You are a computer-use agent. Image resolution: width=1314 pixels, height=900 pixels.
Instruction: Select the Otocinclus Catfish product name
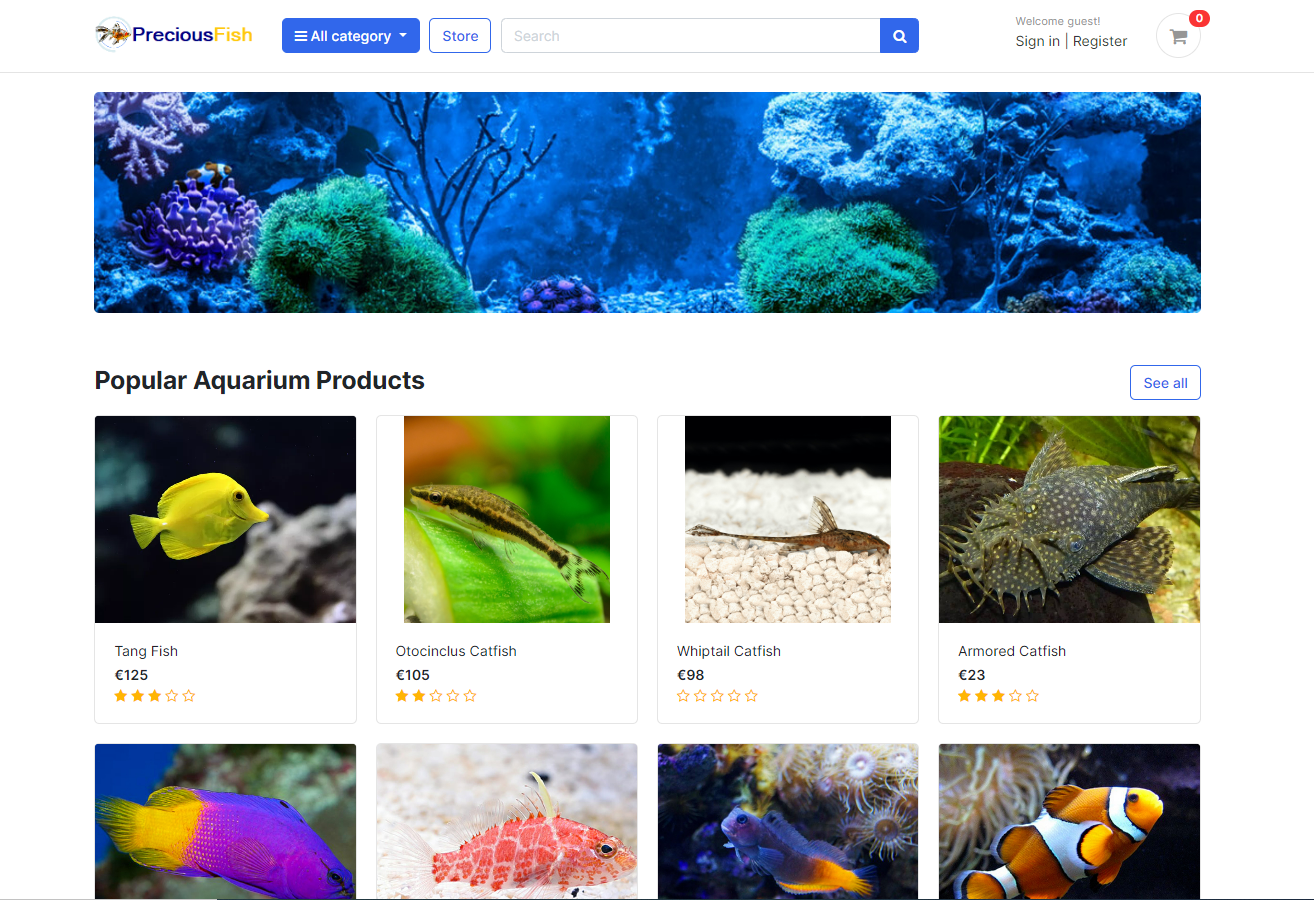click(456, 651)
